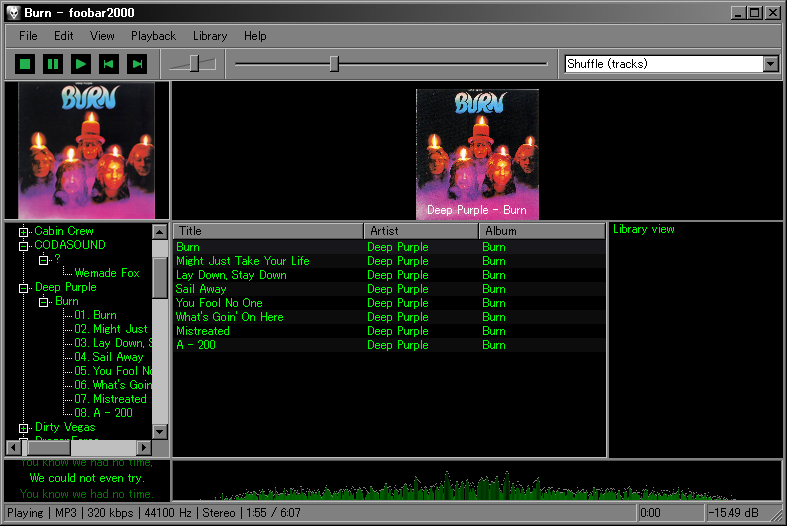This screenshot has height=526, width=787.
Task: Click the tree scrollbar up arrow
Action: [160, 231]
